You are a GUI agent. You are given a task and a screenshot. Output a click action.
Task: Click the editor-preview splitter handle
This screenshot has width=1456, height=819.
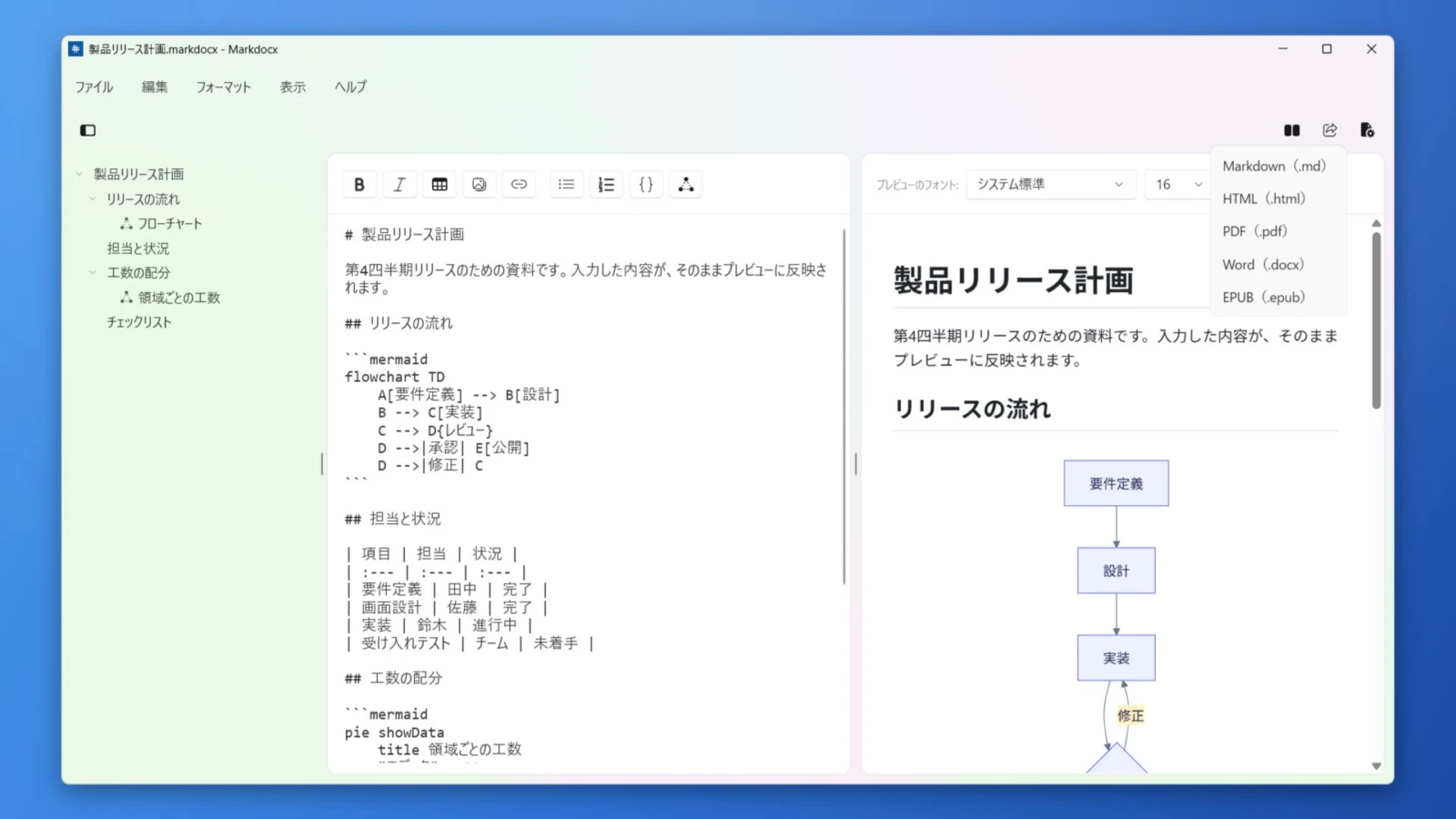pyautogui.click(x=856, y=464)
